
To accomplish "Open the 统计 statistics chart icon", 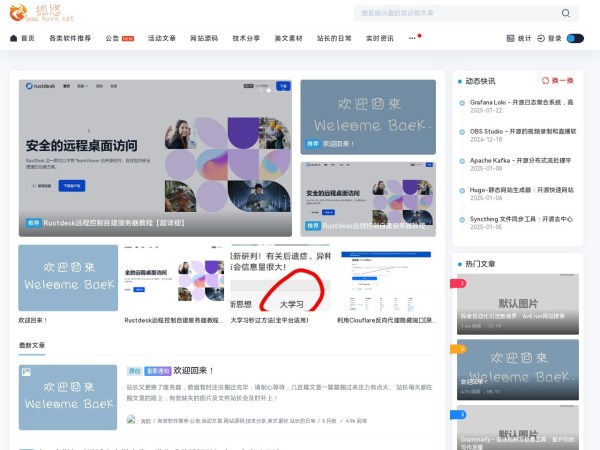I will (510, 38).
